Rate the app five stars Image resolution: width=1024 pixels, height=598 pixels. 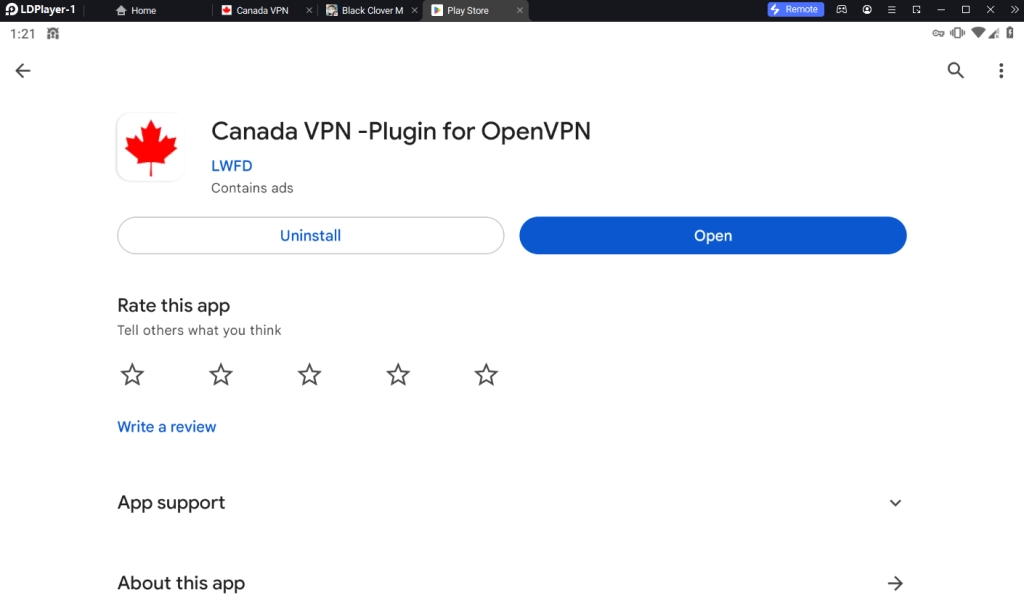pos(486,375)
